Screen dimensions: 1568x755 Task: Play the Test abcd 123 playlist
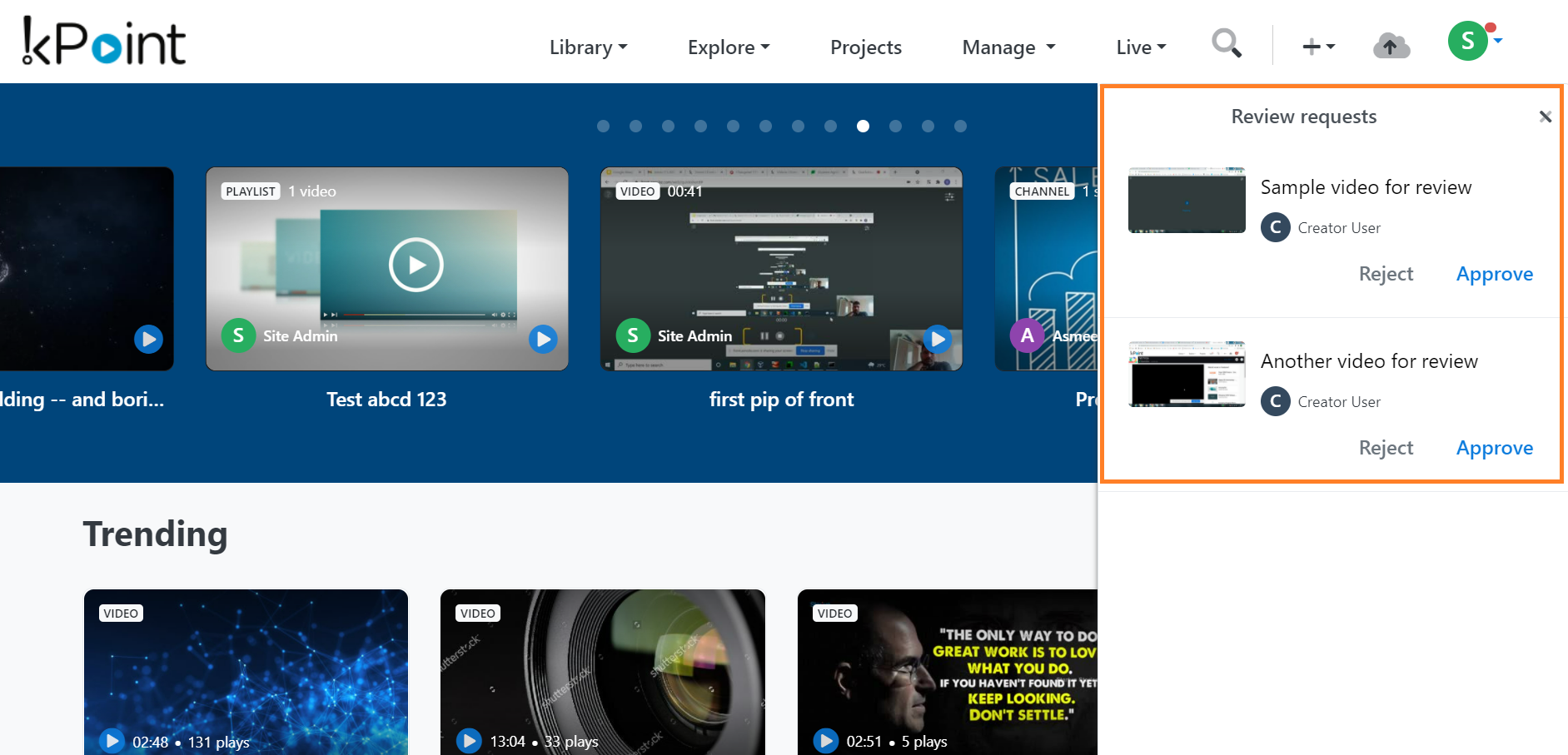[543, 339]
